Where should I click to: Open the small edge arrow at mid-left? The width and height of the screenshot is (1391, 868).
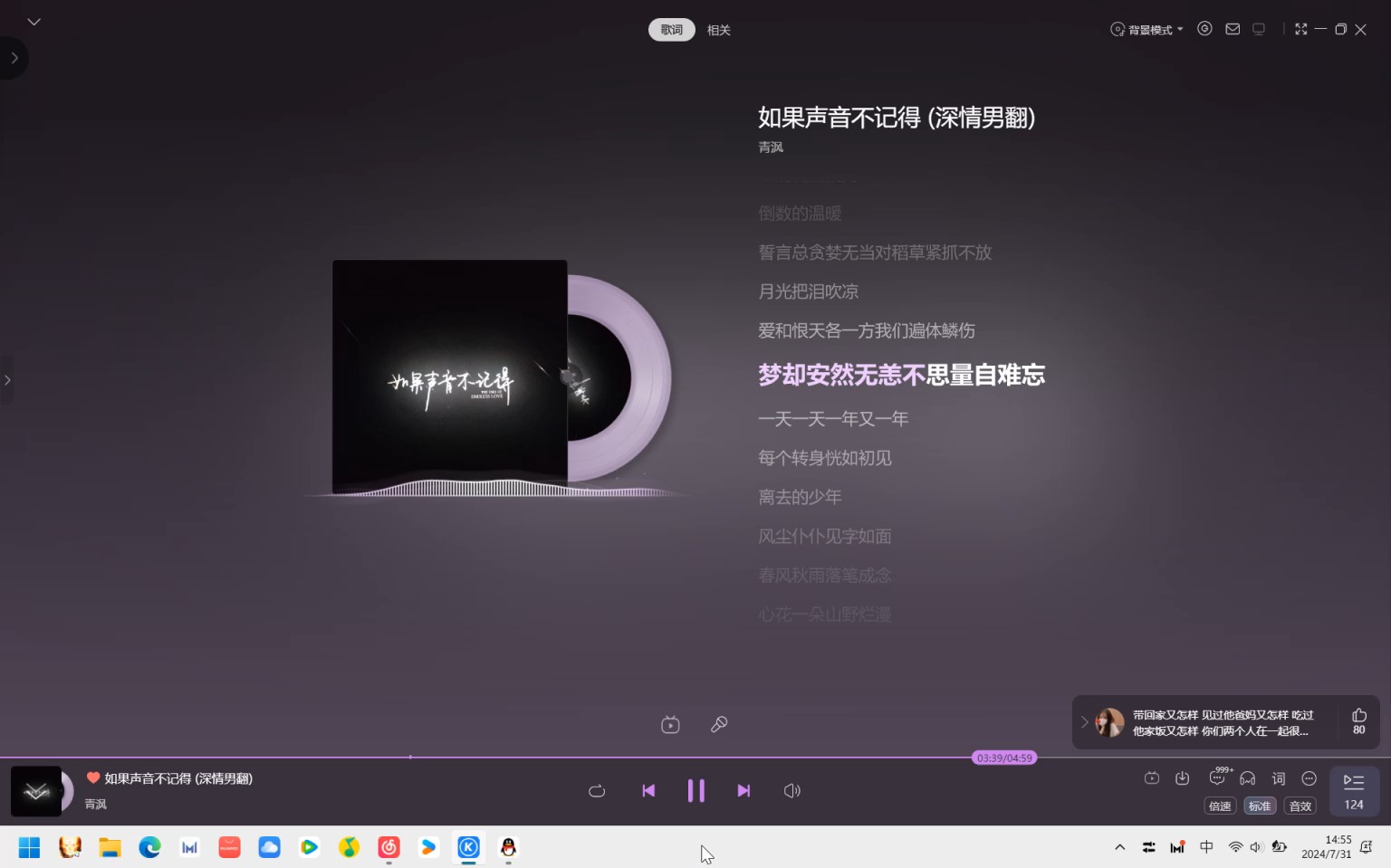(6, 380)
